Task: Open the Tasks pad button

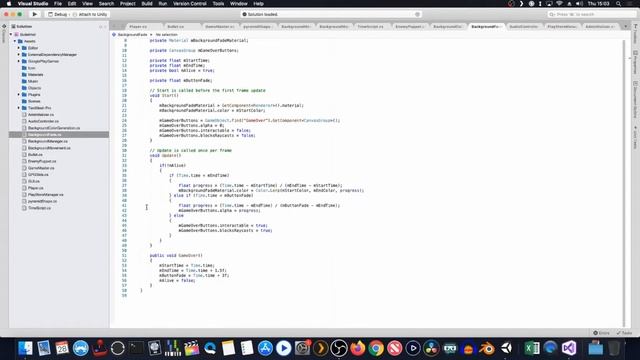Action: tap(624, 333)
